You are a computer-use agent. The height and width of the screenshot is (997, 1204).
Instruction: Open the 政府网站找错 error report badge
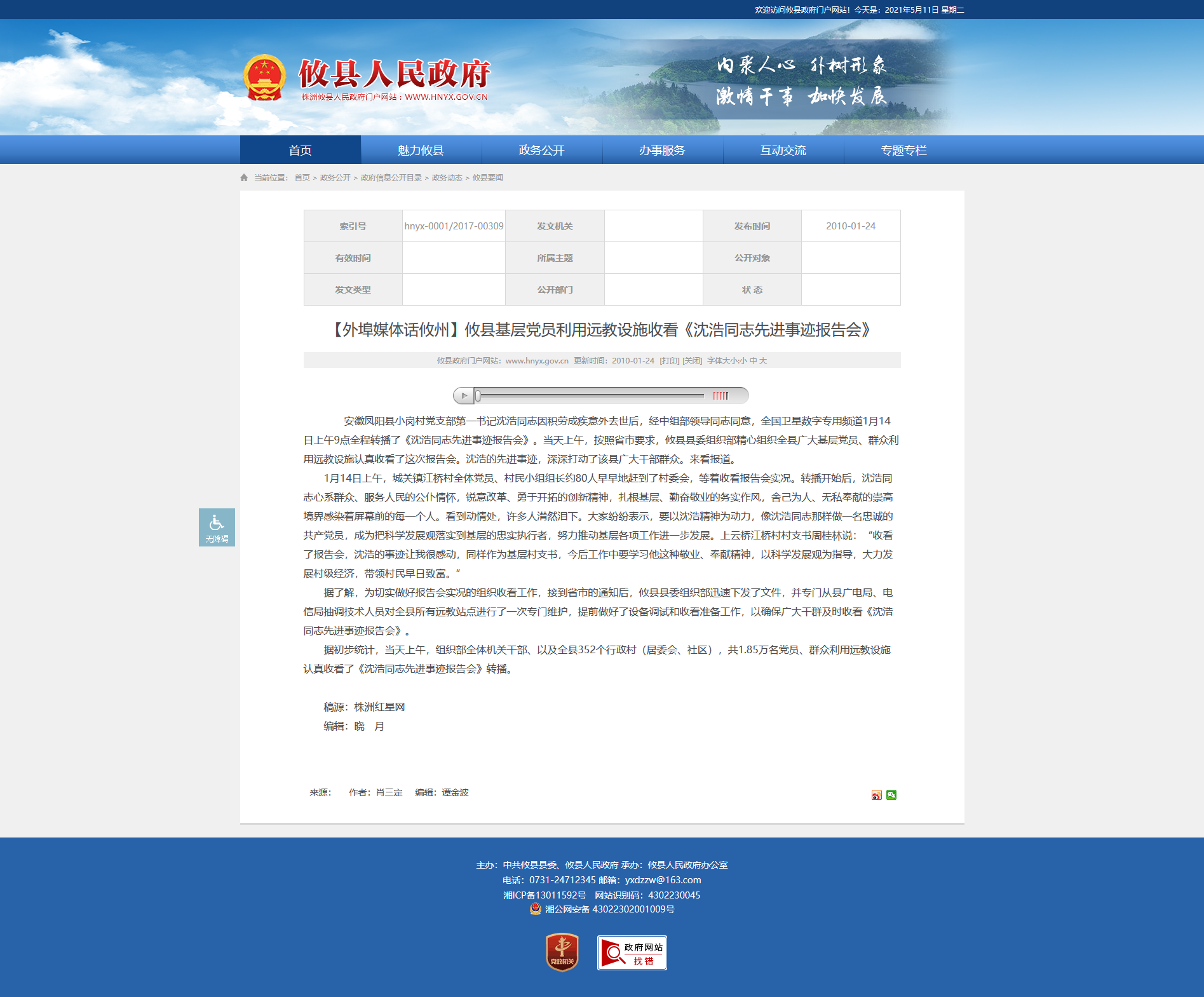[x=632, y=953]
